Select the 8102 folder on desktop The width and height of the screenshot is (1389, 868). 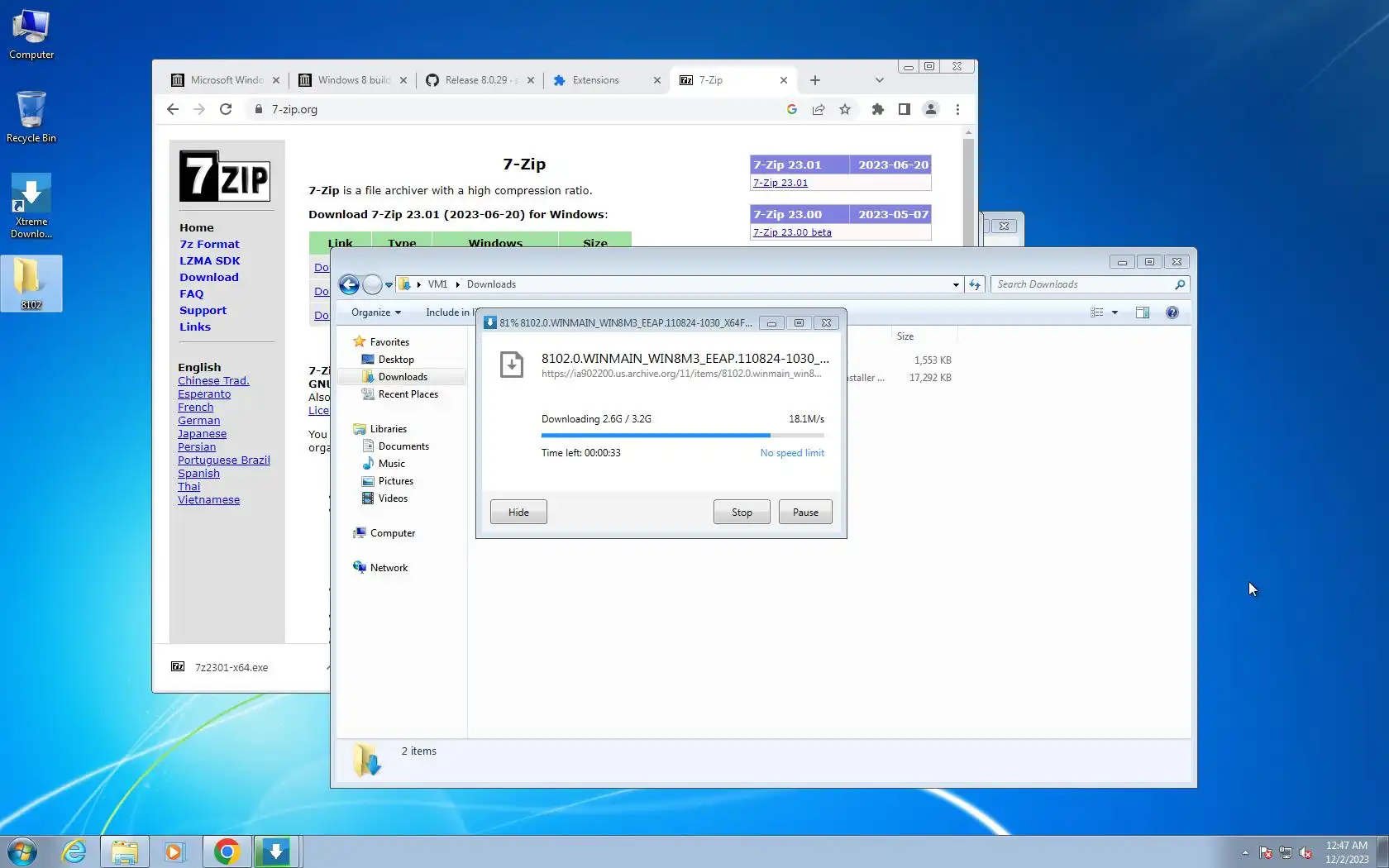pyautogui.click(x=31, y=284)
